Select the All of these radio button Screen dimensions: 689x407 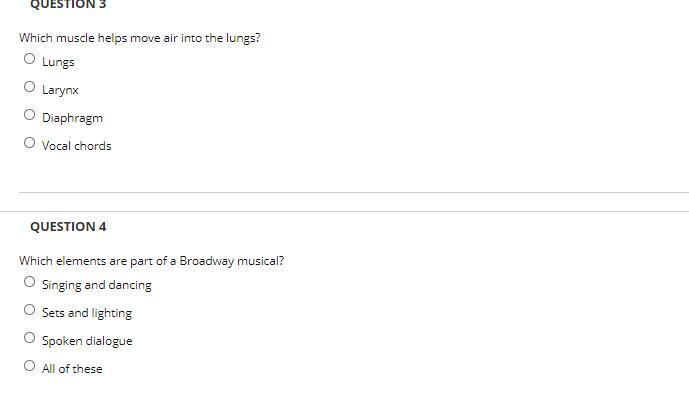(x=29, y=365)
